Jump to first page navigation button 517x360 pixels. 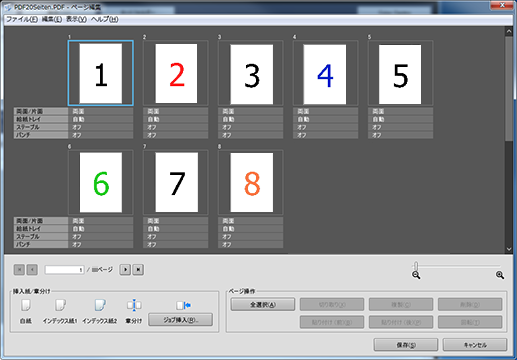click(x=19, y=270)
